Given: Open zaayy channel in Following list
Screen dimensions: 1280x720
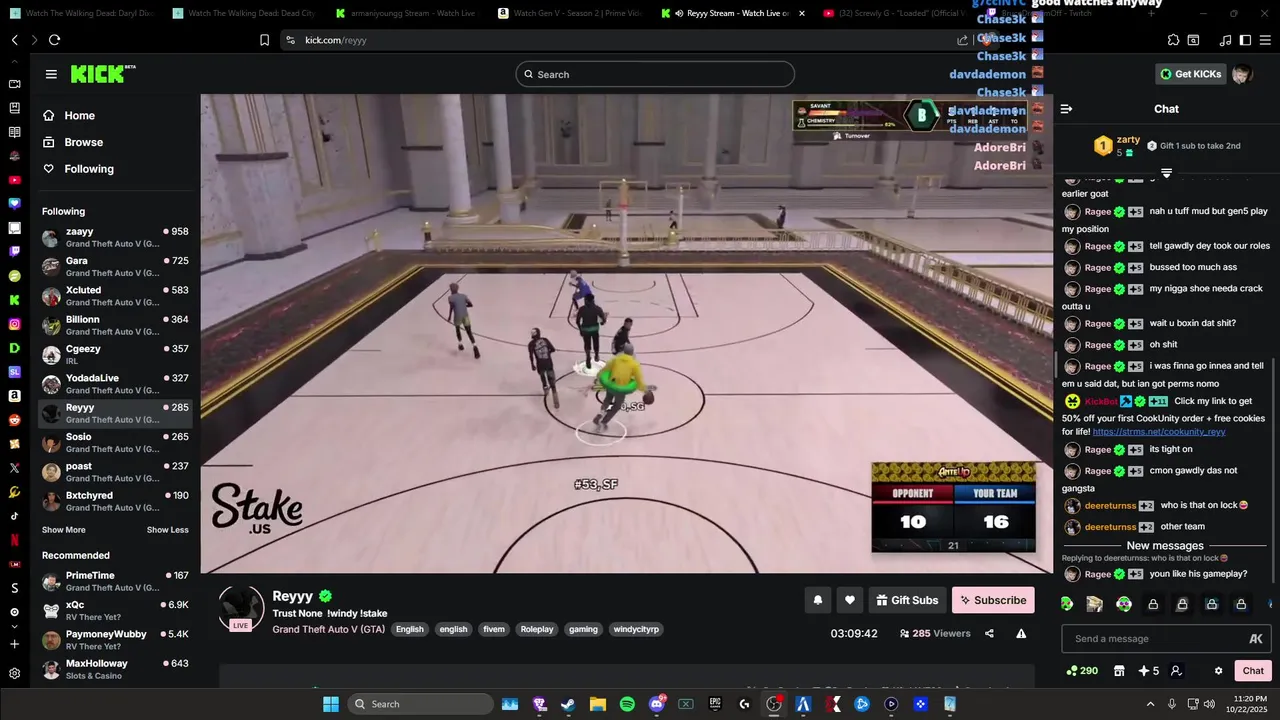Looking at the screenshot, I should coord(115,237).
